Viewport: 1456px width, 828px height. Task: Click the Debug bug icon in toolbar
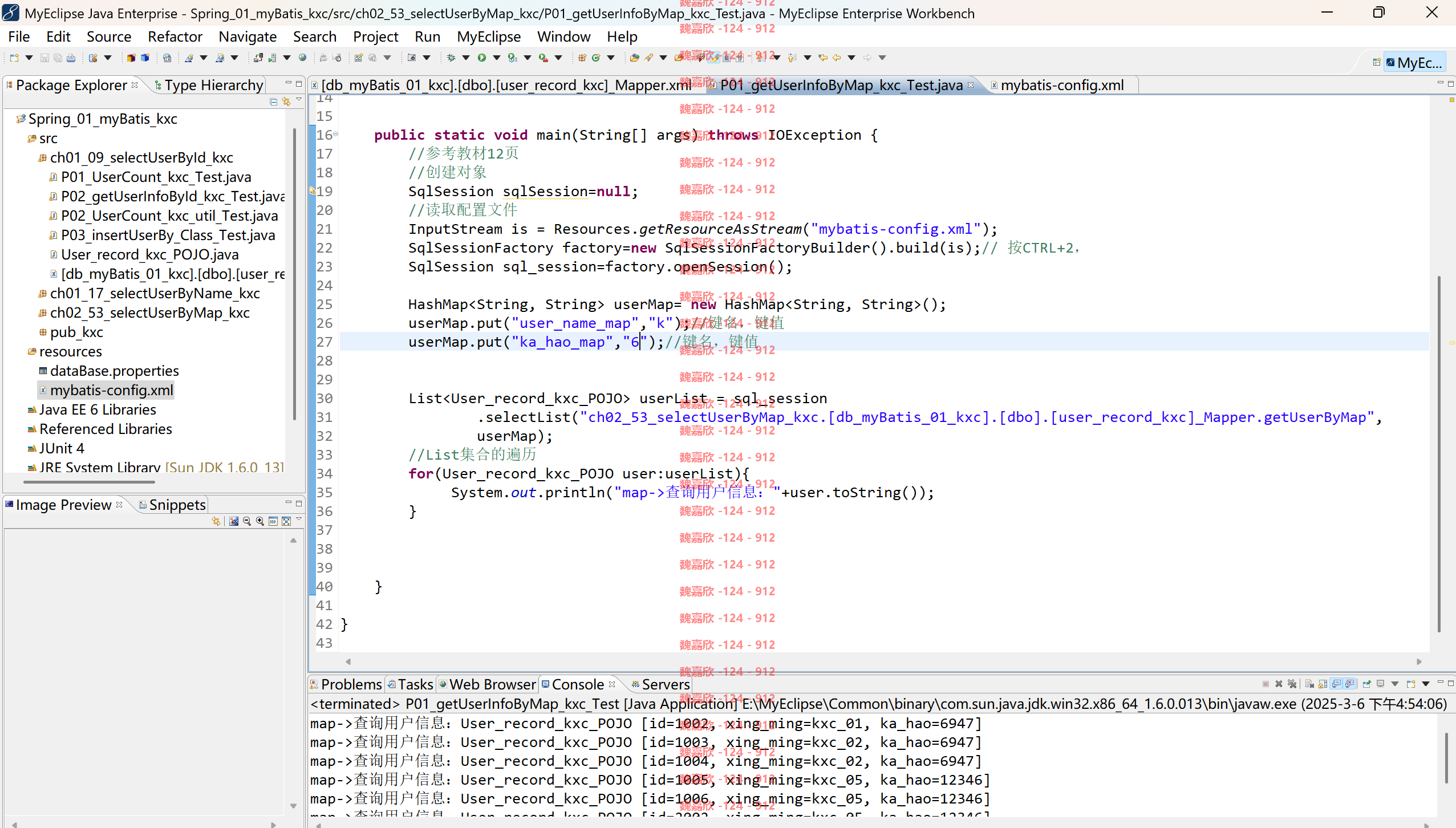[451, 58]
